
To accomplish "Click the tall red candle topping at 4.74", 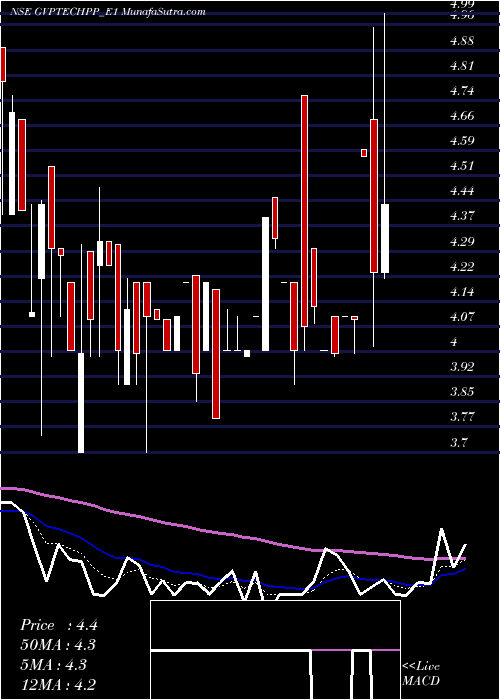I will coord(304,211).
